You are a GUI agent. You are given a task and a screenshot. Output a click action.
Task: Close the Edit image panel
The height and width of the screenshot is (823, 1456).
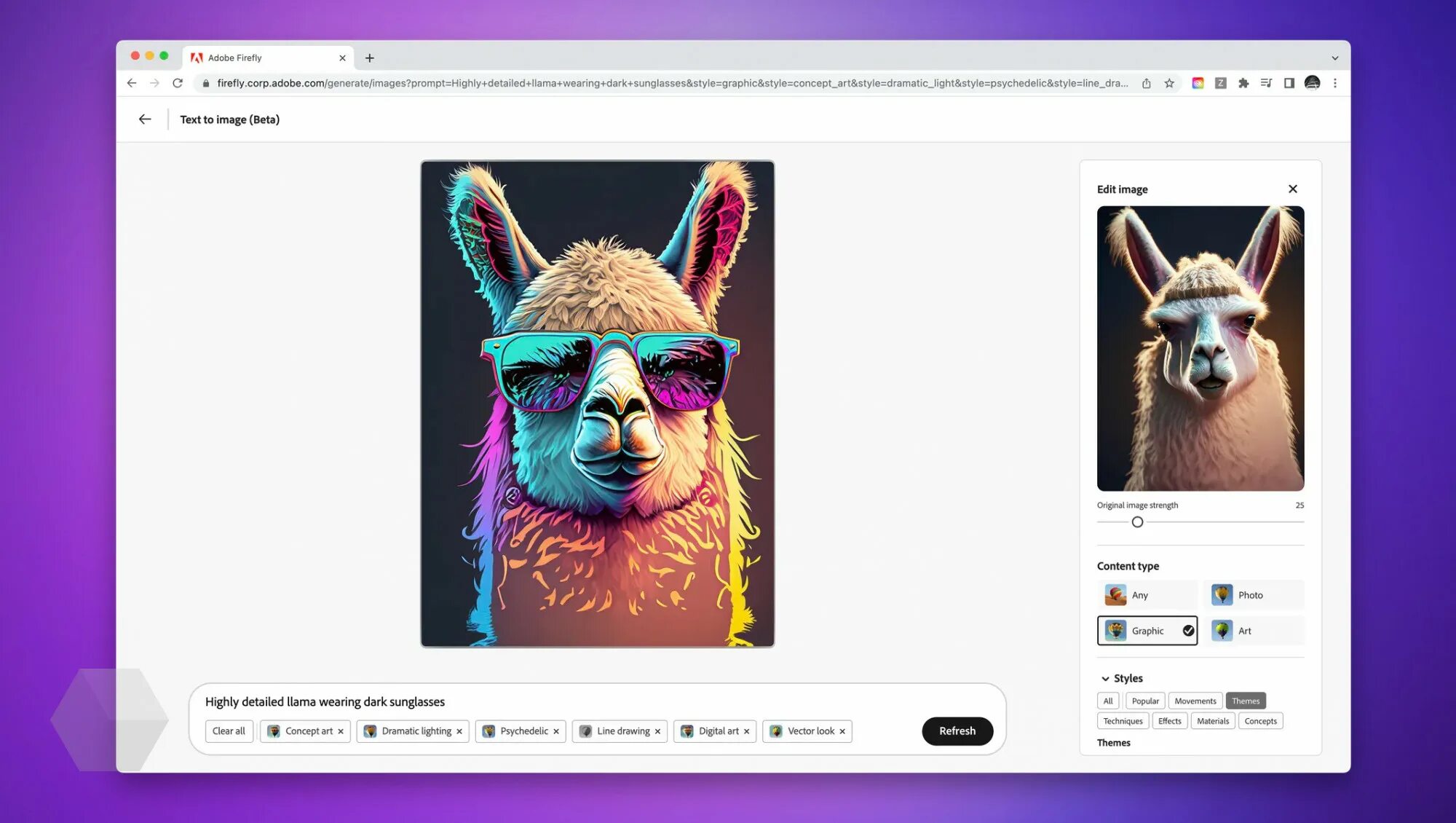pos(1292,189)
